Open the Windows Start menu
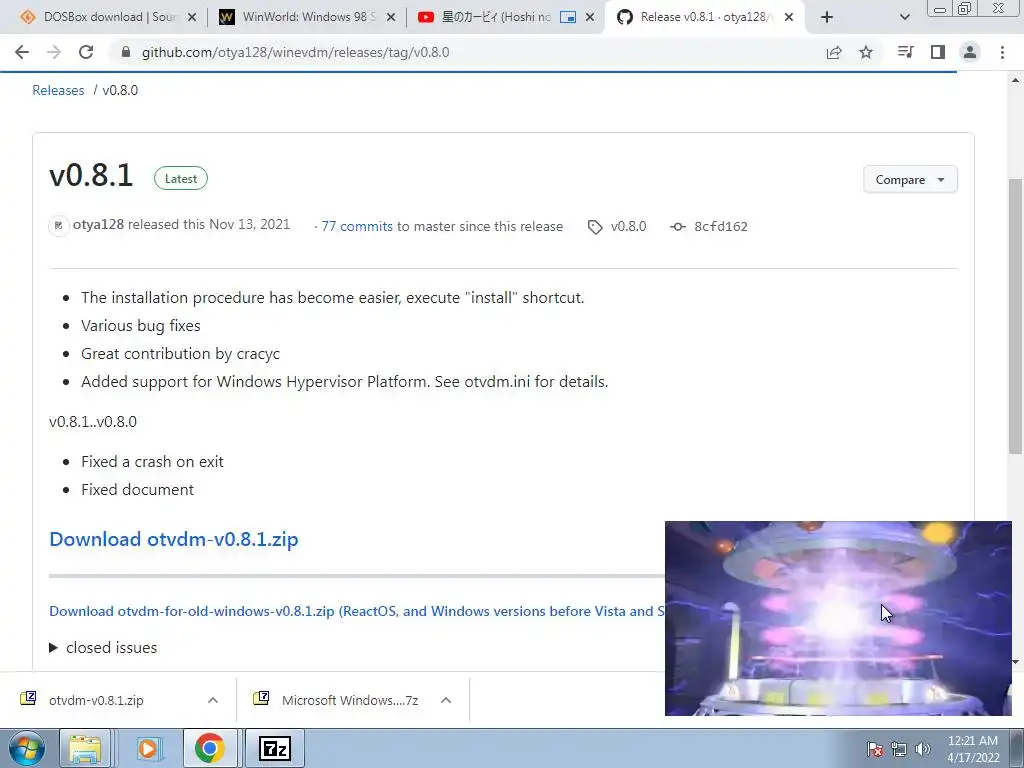 26,748
